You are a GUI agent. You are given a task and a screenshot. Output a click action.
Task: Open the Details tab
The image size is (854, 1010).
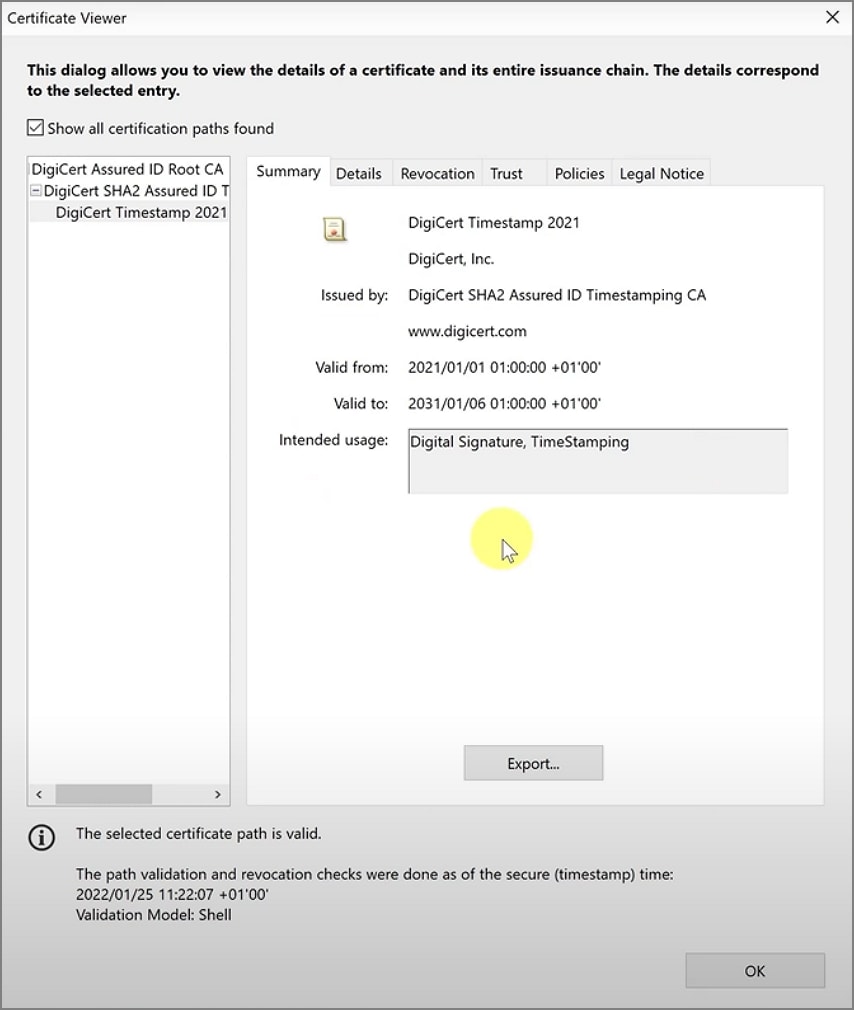(x=359, y=173)
